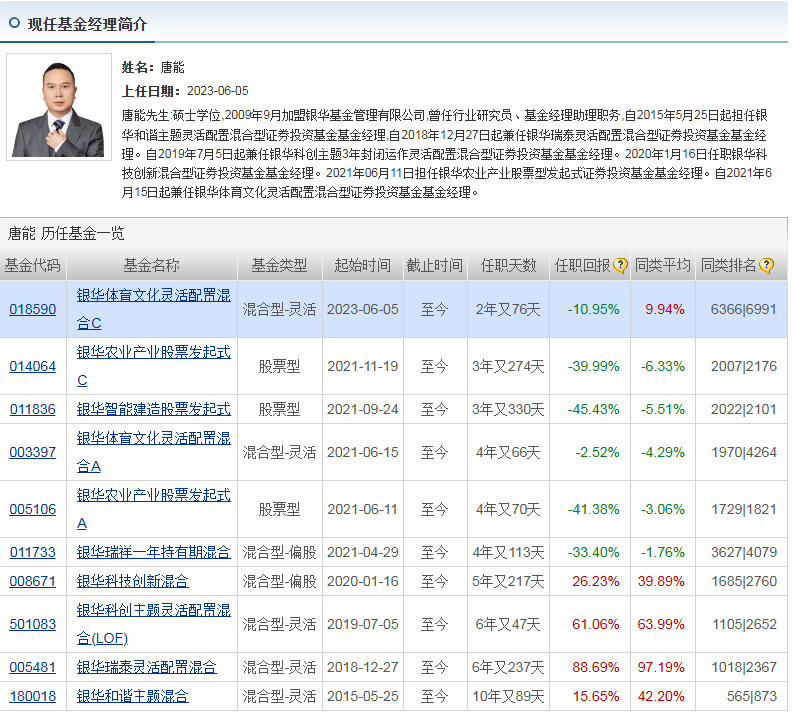The image size is (792, 718).
Task: Open fund code link 011733
Action: point(33,552)
